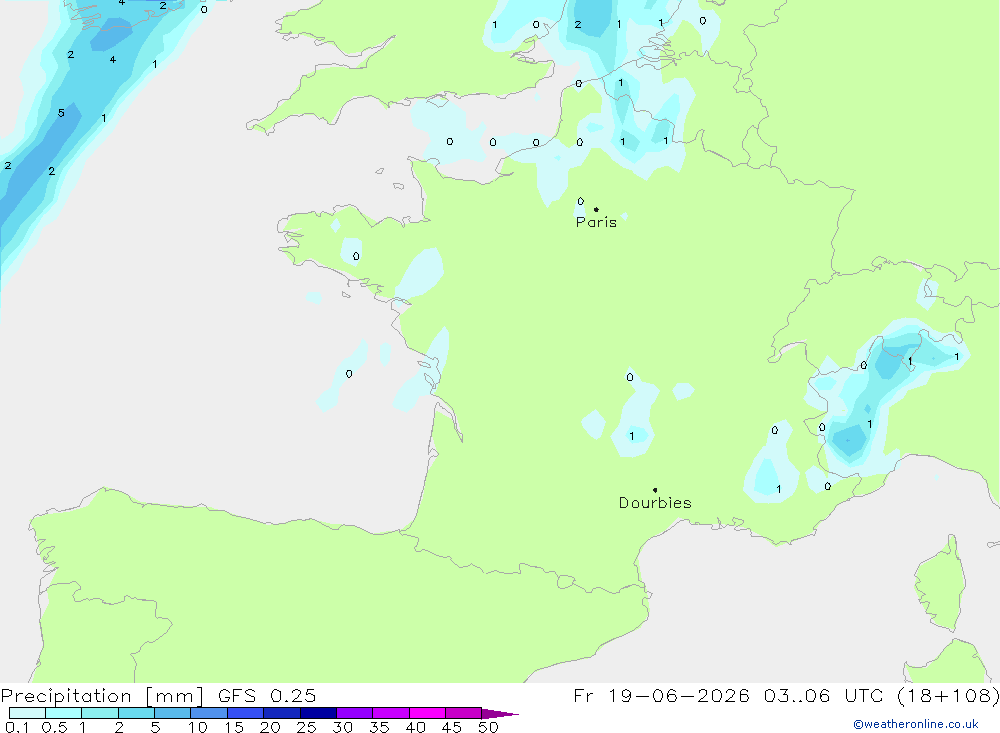
Task: Click the above-50 mm legend arrow tip
Action: [x=500, y=713]
